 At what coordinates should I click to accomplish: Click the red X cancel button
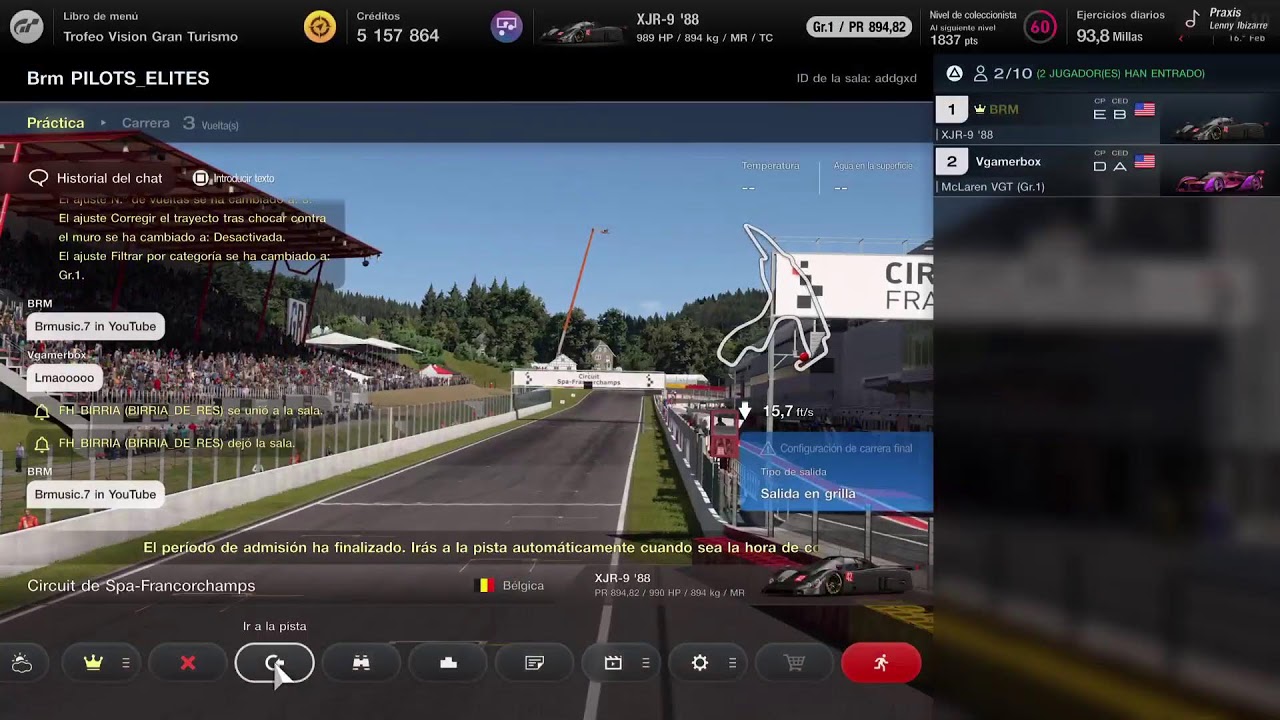(x=188, y=663)
